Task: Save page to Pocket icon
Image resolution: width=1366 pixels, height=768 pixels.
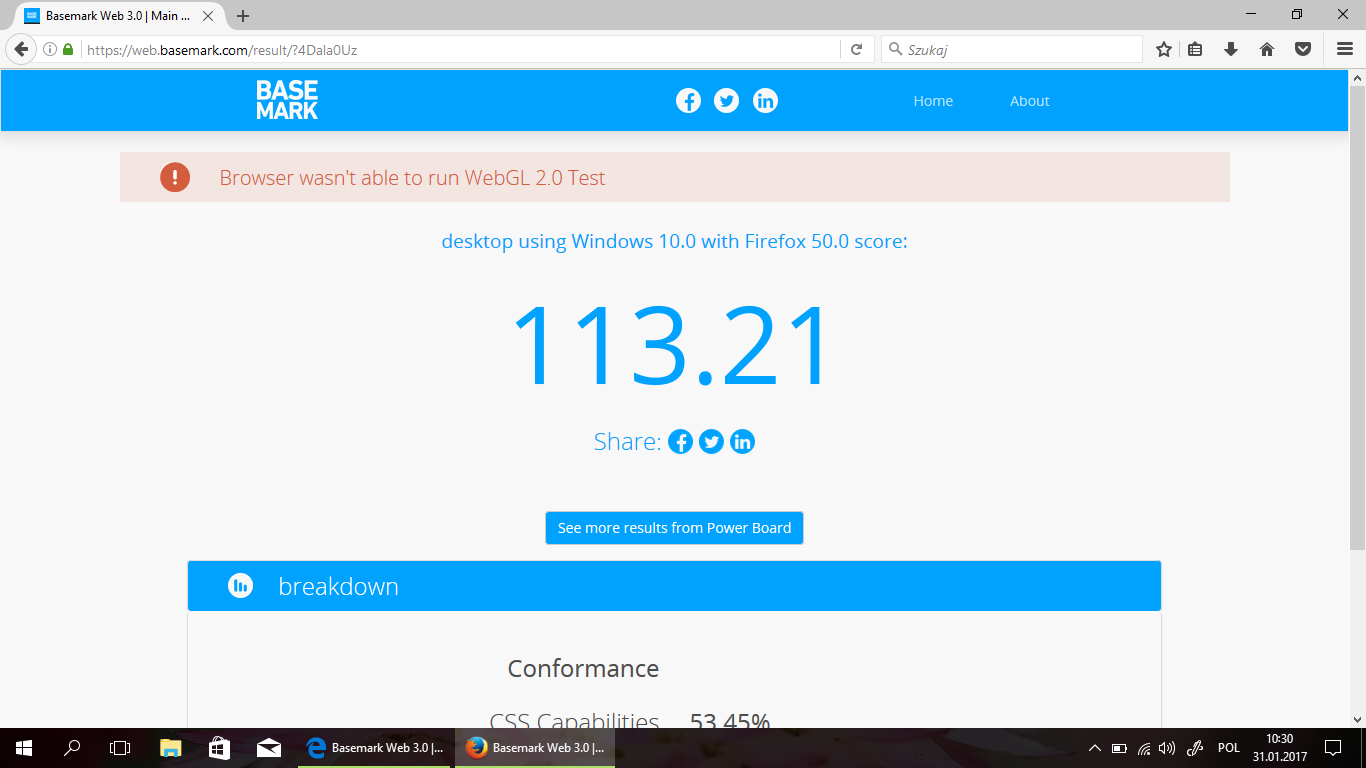Action: 1303,49
